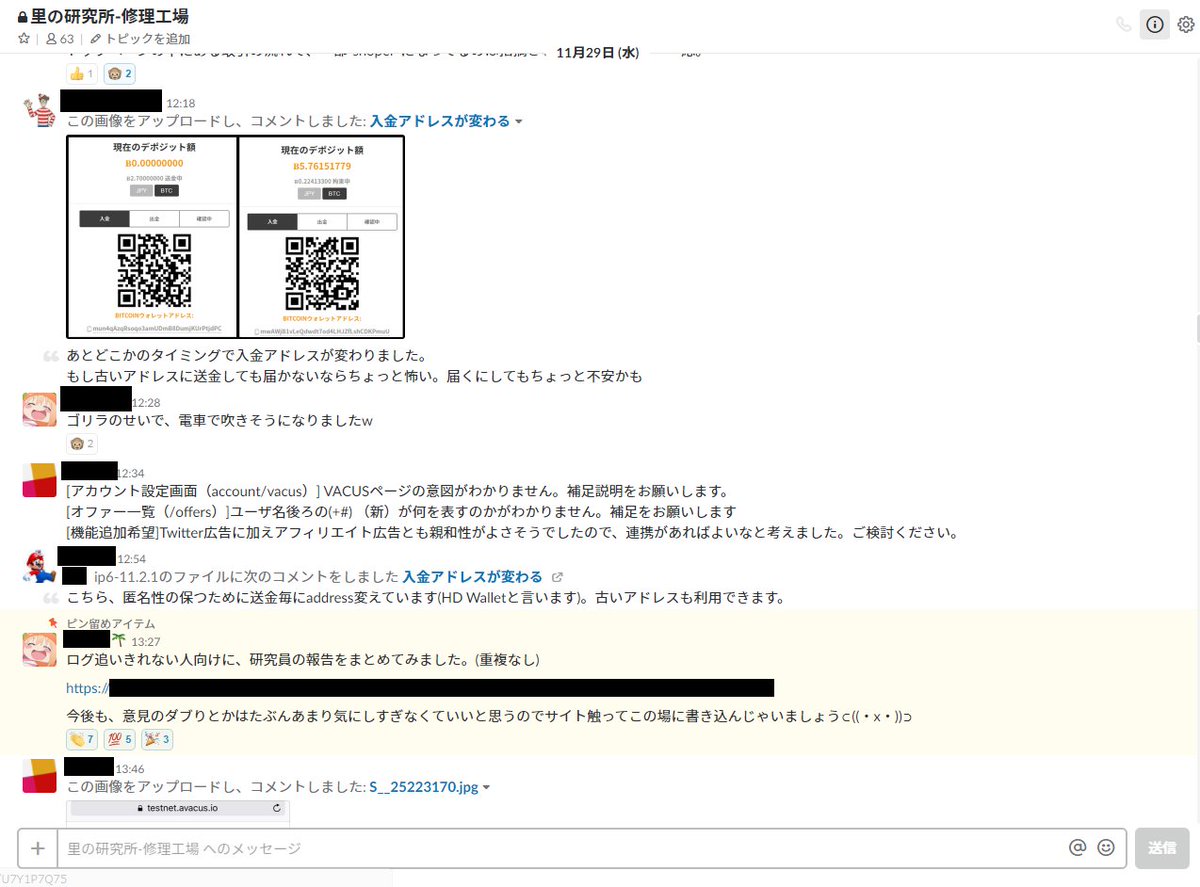The height and width of the screenshot is (887, 1200).
Task: Open left deposit screenshot thumbnail
Action: tap(152, 236)
